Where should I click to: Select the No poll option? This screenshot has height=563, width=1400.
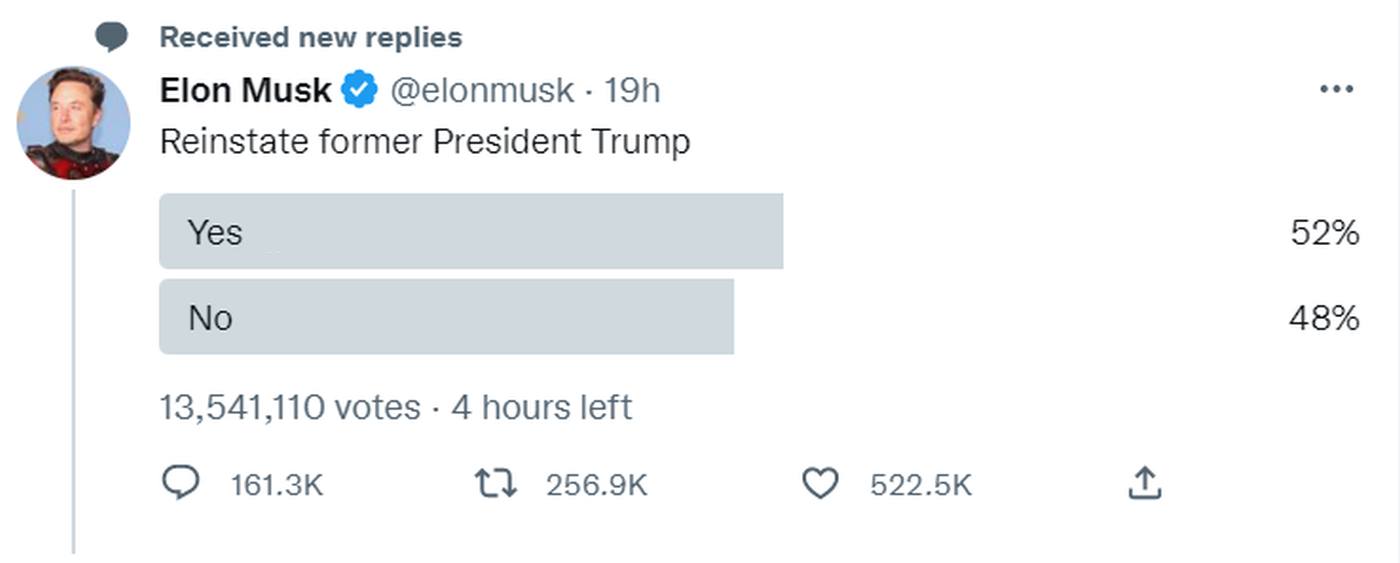[446, 317]
